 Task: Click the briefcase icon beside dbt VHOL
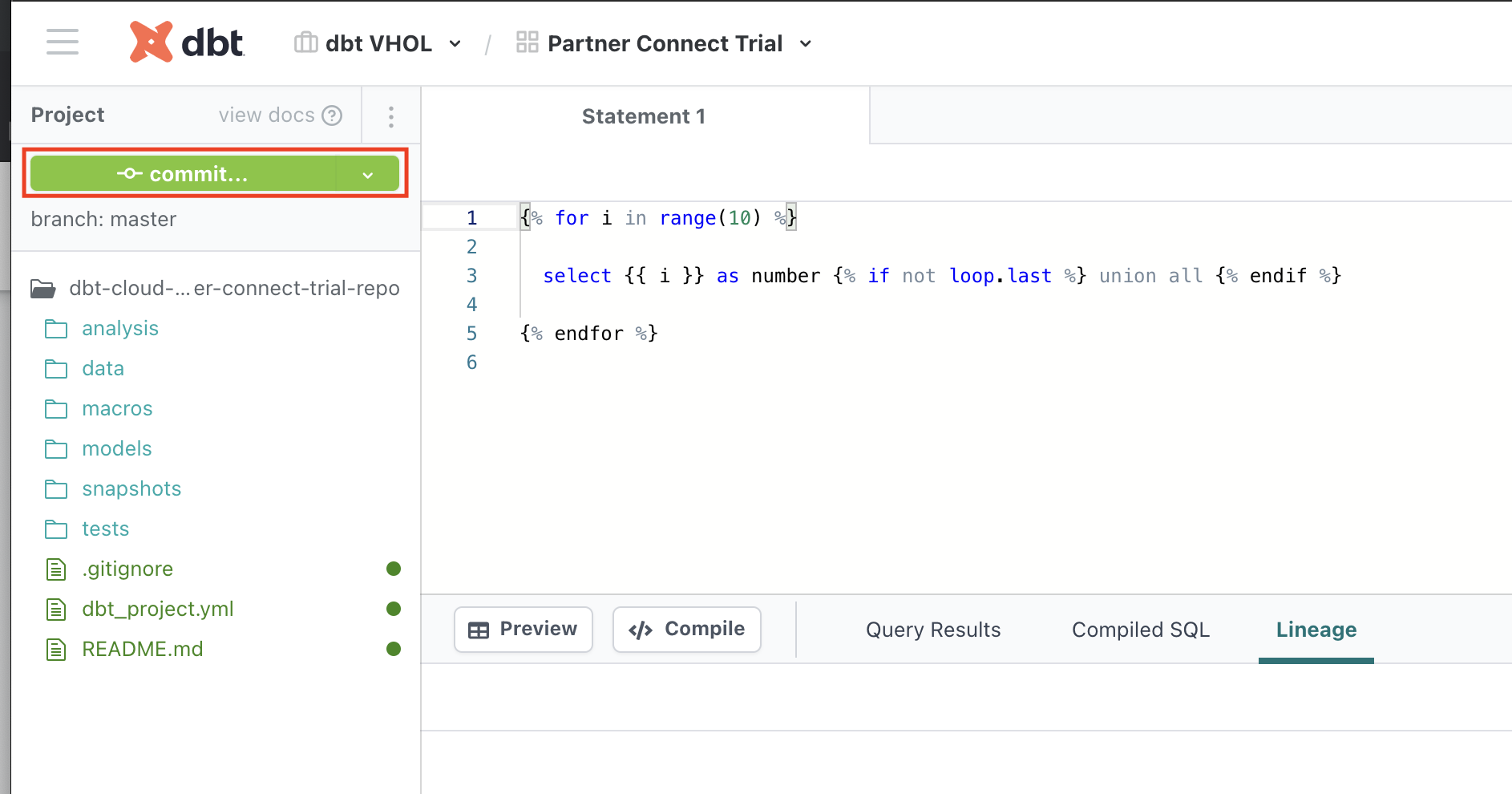point(305,42)
